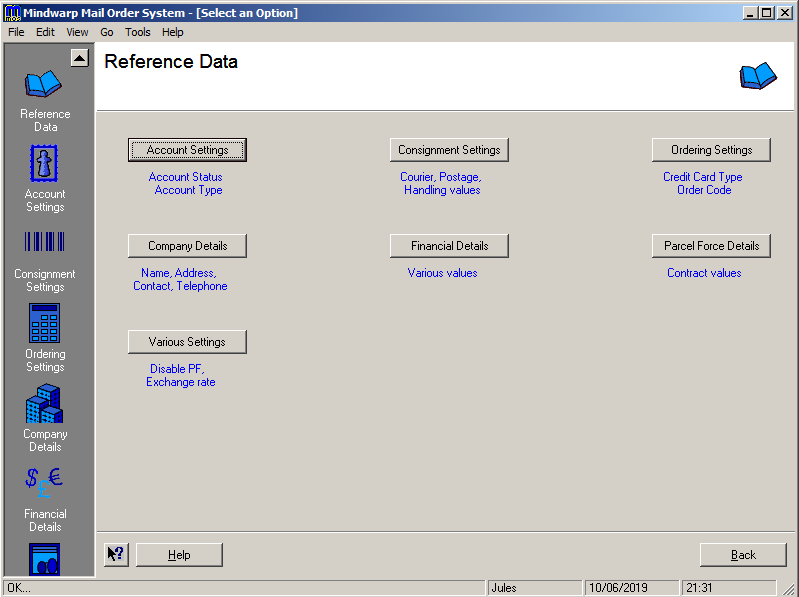Click the Ordering Settings button
Screen dimensions: 799x597
pyautogui.click(x=711, y=150)
